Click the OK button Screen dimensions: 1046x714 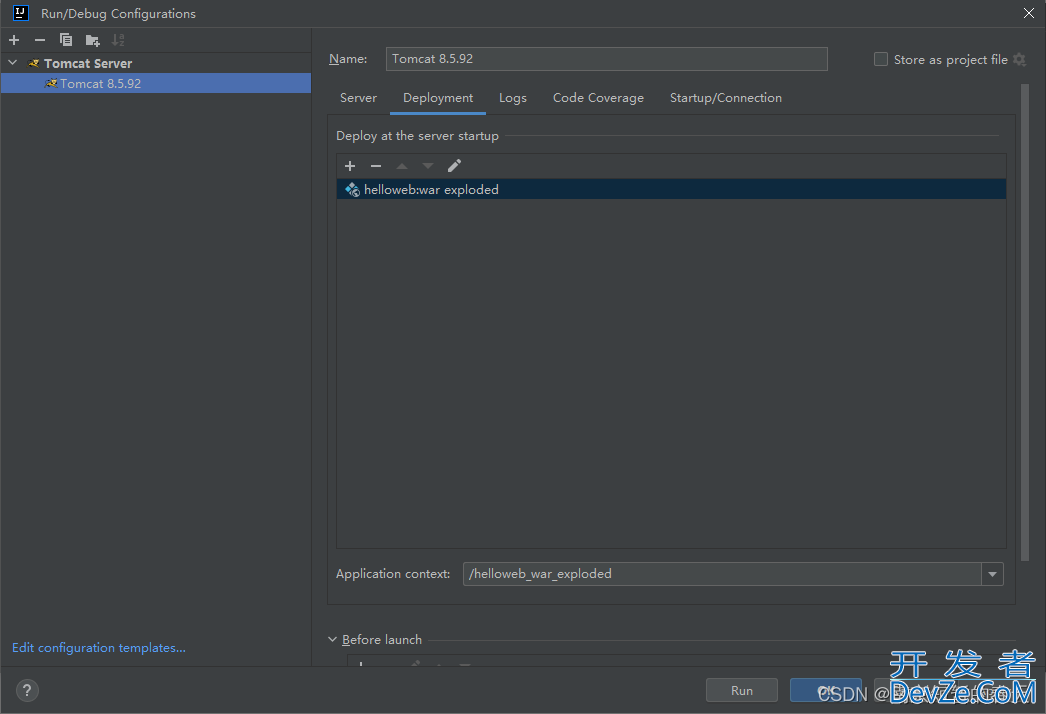[x=826, y=691]
